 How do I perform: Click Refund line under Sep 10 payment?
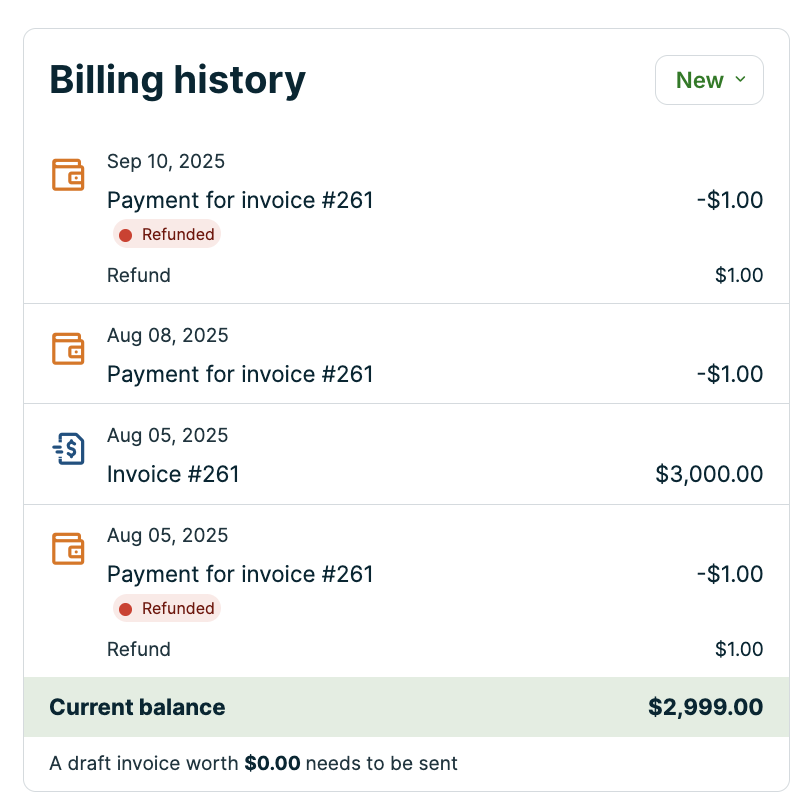click(x=139, y=275)
